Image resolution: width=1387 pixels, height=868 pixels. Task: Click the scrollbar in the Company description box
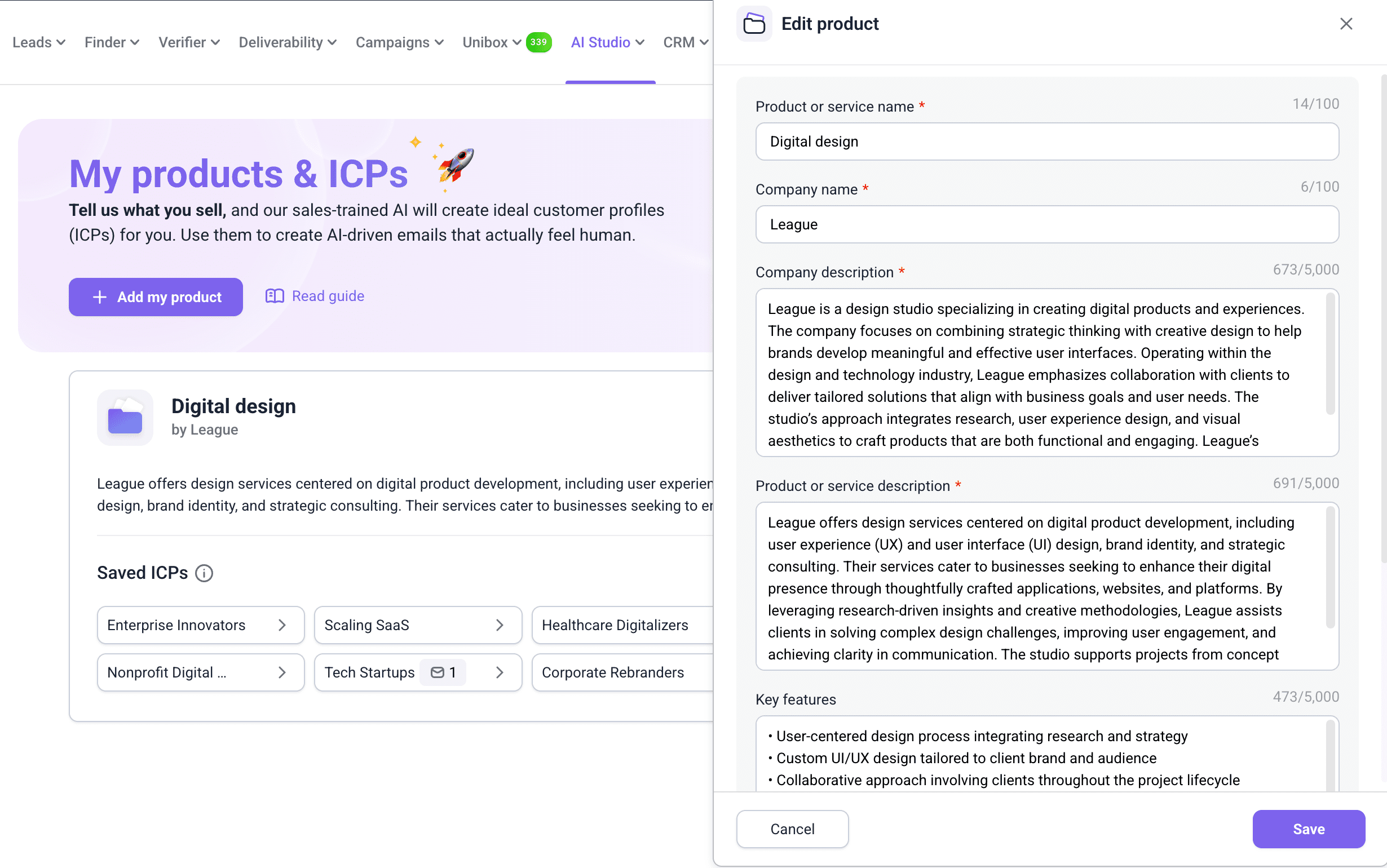[x=1330, y=353]
